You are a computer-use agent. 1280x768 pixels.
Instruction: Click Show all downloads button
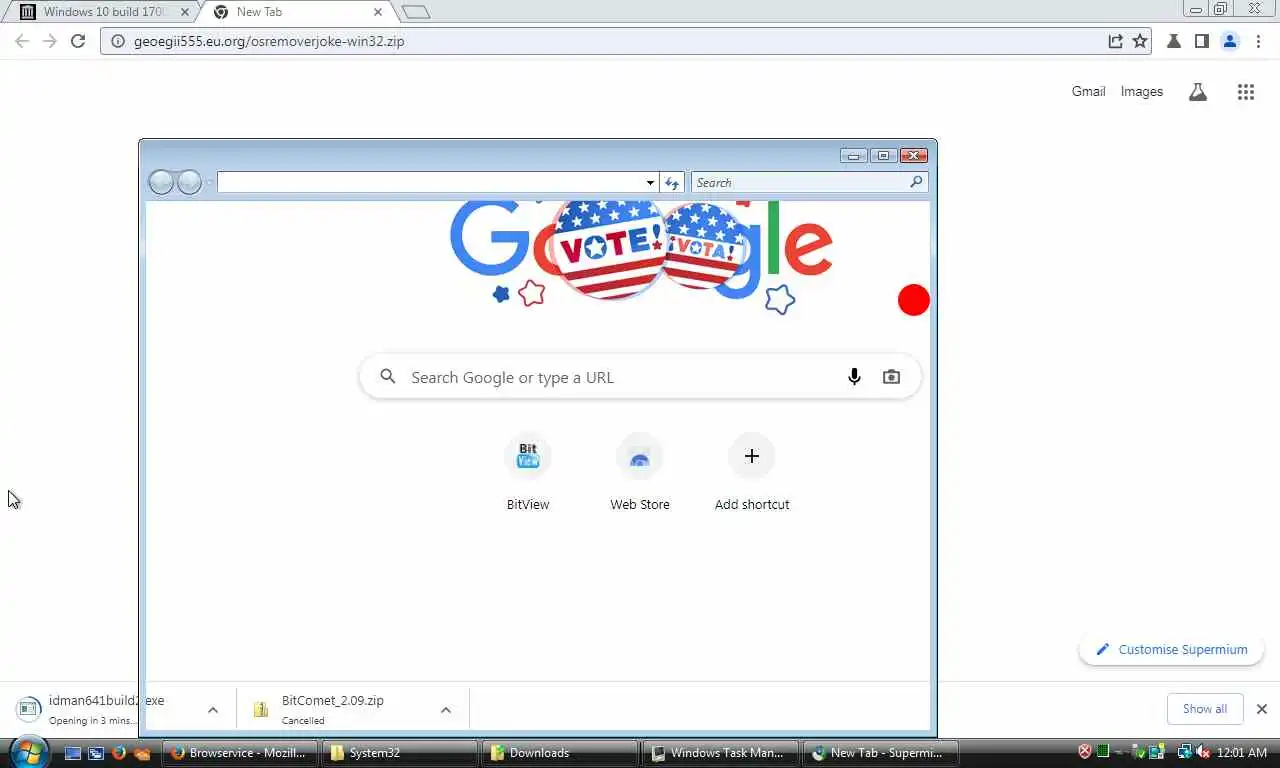point(1204,709)
